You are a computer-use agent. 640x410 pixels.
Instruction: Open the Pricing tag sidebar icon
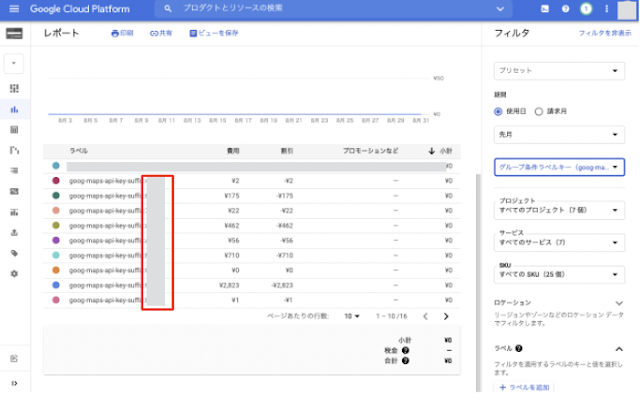point(14,253)
